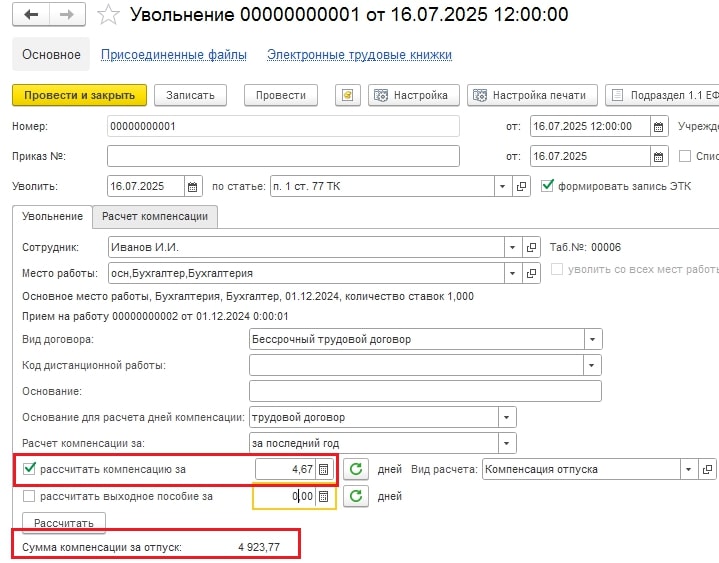Expand Основание для расчета дней компенсации dropdown
719x563 pixels.
(507, 418)
